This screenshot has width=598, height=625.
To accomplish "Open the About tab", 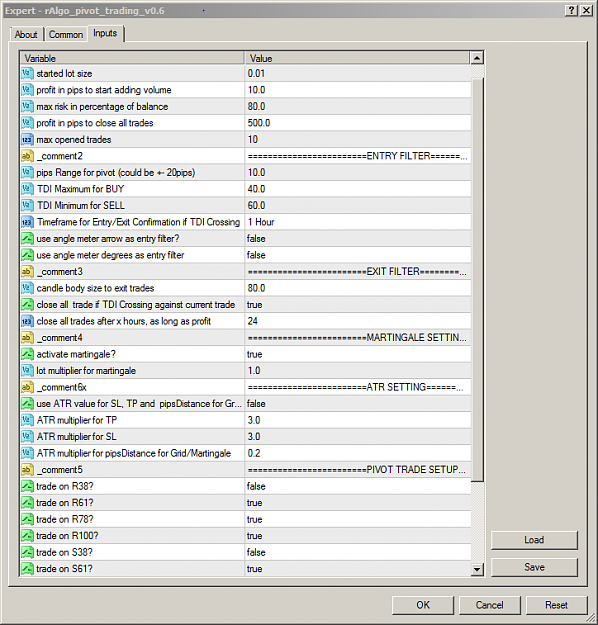I will [x=26, y=35].
